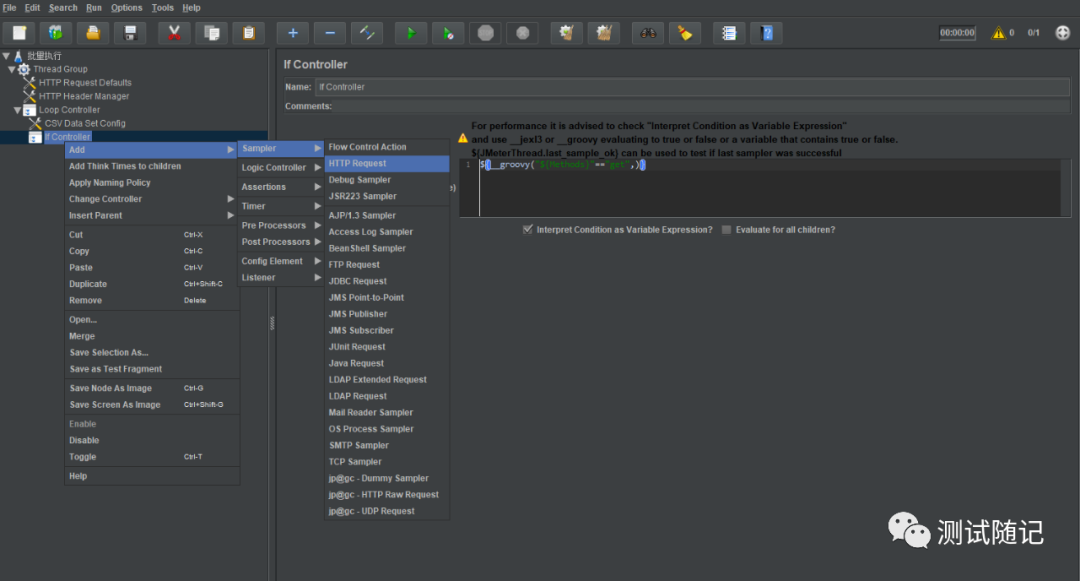Enable Evaluate for all children checkbox

726,229
